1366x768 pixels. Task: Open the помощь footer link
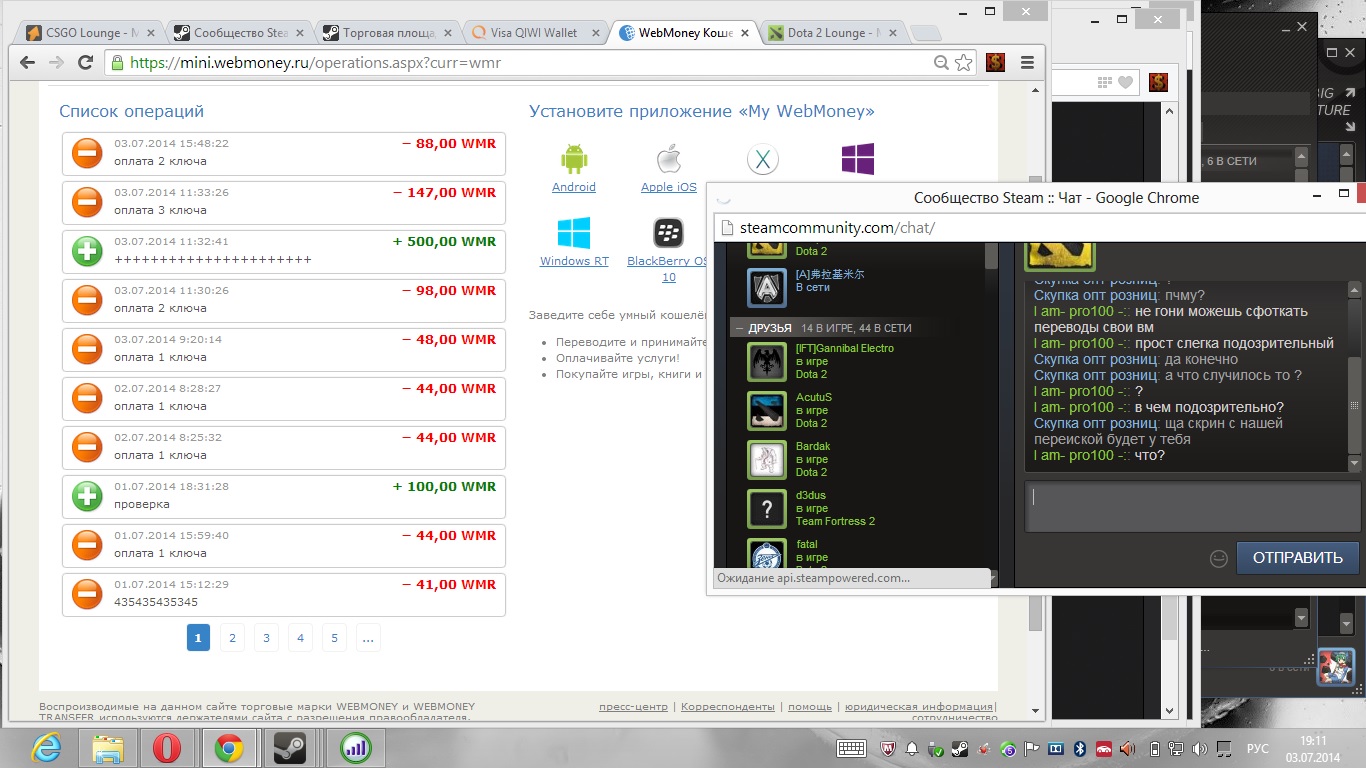click(x=810, y=707)
